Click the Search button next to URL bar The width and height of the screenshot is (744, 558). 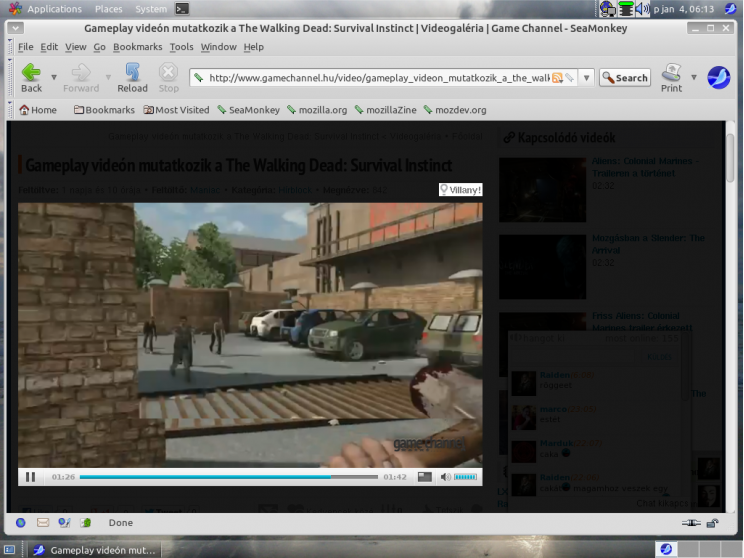[x=625, y=78]
